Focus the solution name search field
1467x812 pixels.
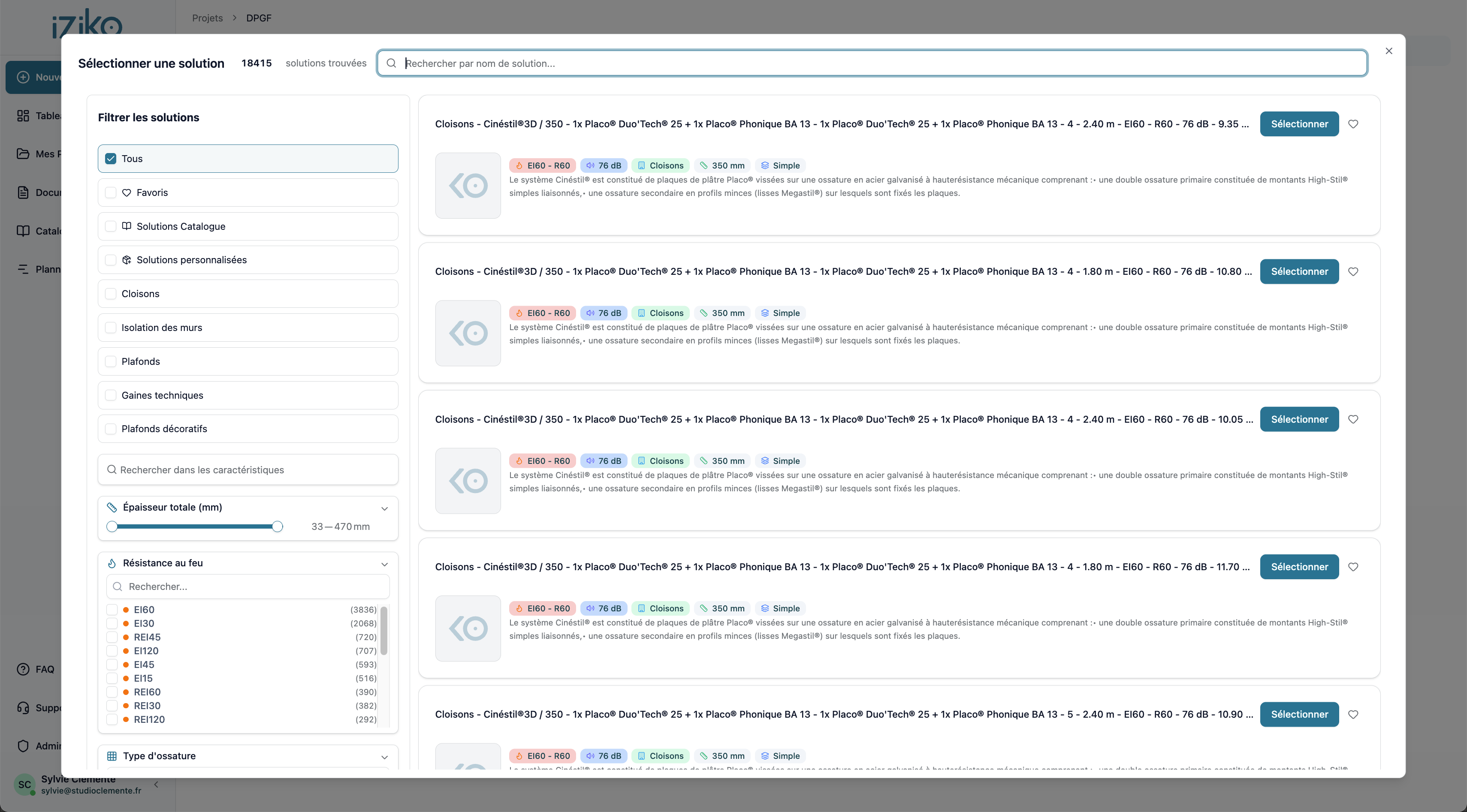[872, 63]
